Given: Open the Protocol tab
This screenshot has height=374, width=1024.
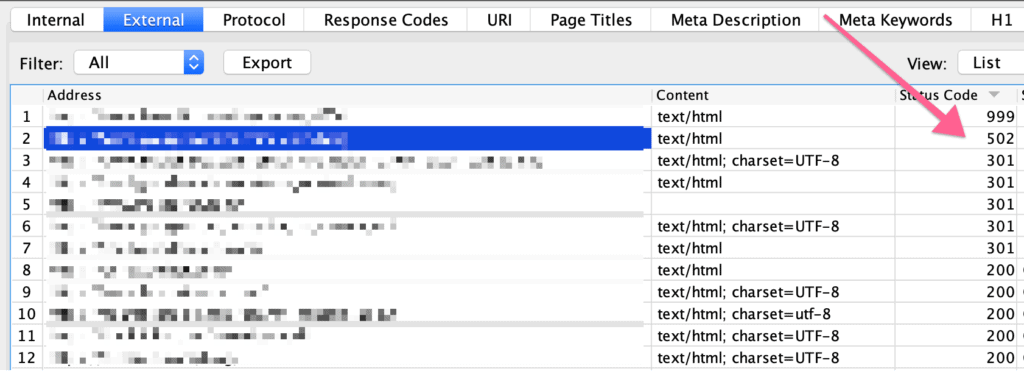Looking at the screenshot, I should coord(254,20).
